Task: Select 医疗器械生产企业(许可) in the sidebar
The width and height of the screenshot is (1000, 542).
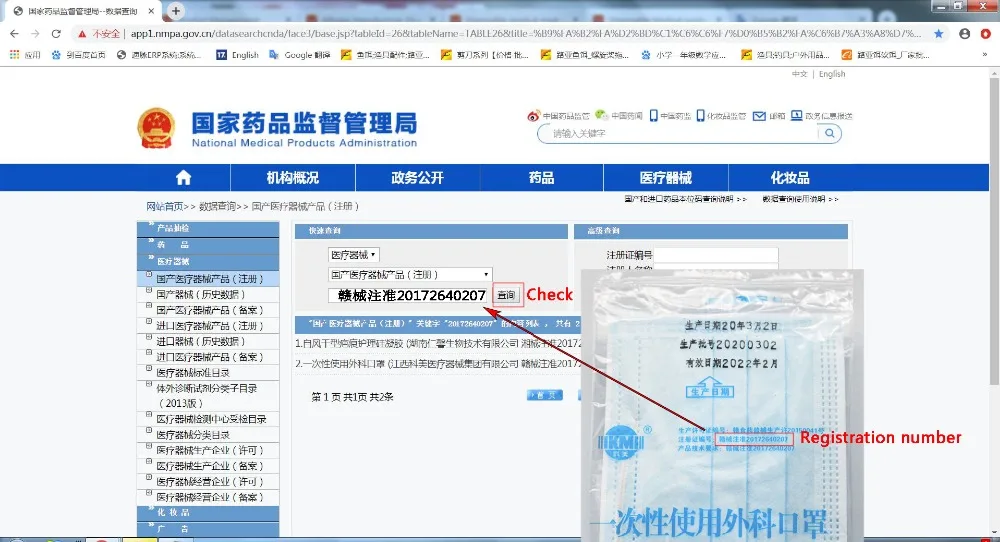Action: tap(209, 450)
